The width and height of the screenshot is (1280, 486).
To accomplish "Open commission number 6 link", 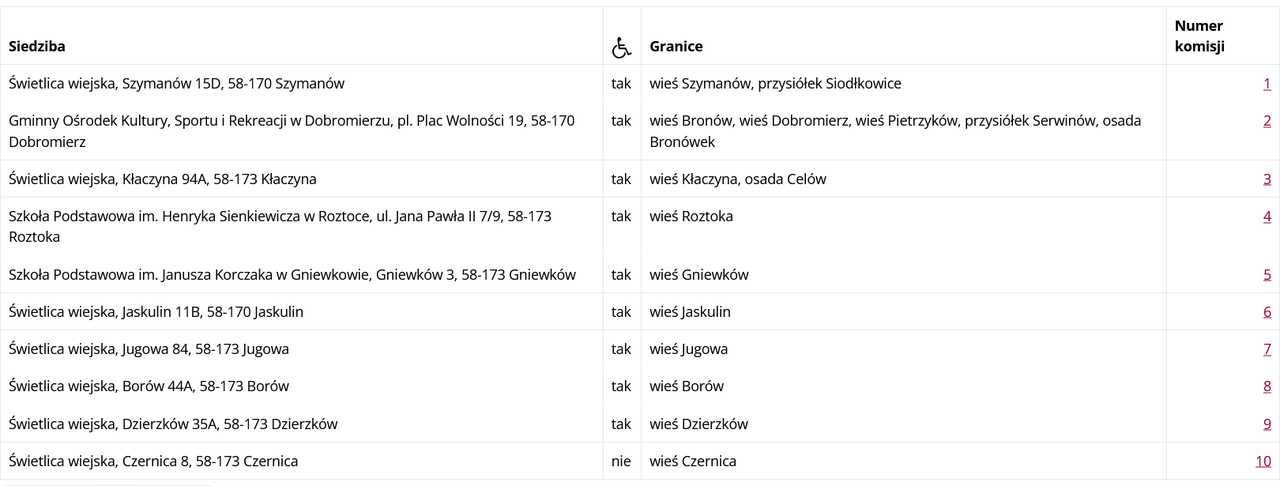I will 1267,312.
